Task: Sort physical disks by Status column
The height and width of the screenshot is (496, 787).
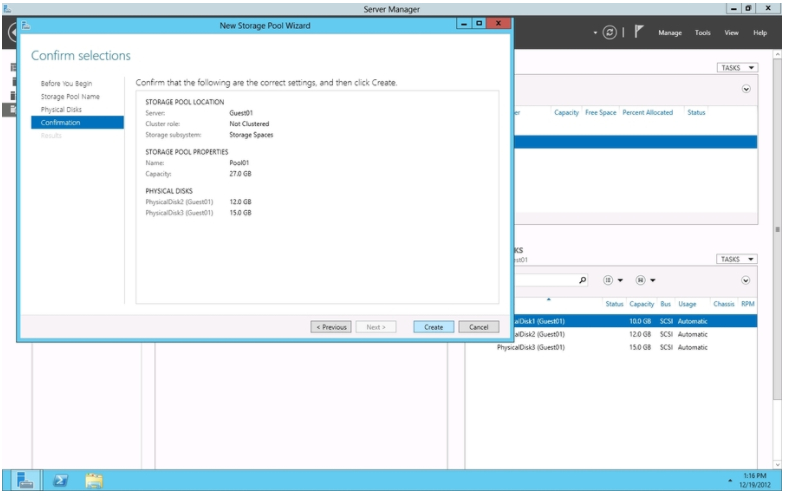Action: coord(614,304)
